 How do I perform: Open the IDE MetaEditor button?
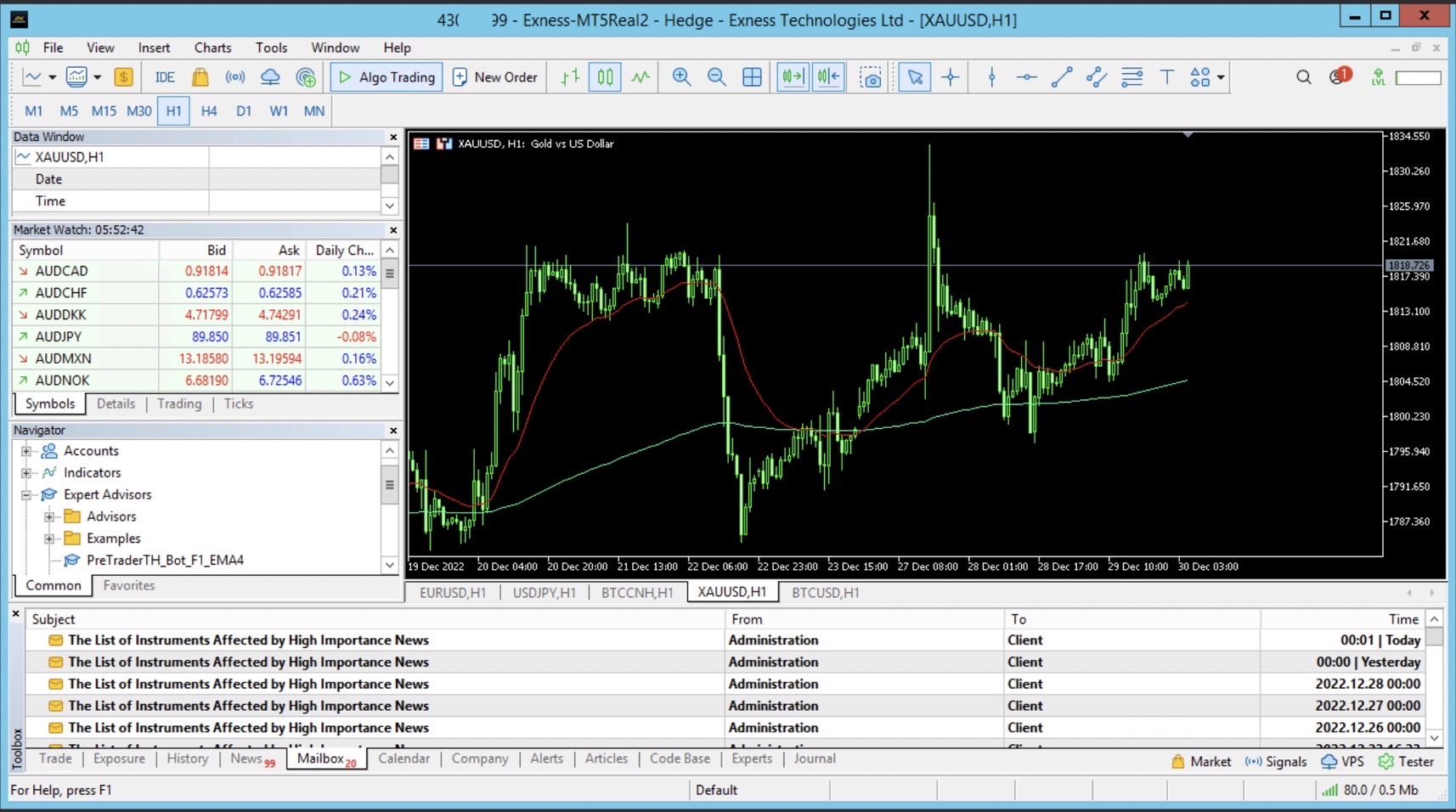click(165, 77)
